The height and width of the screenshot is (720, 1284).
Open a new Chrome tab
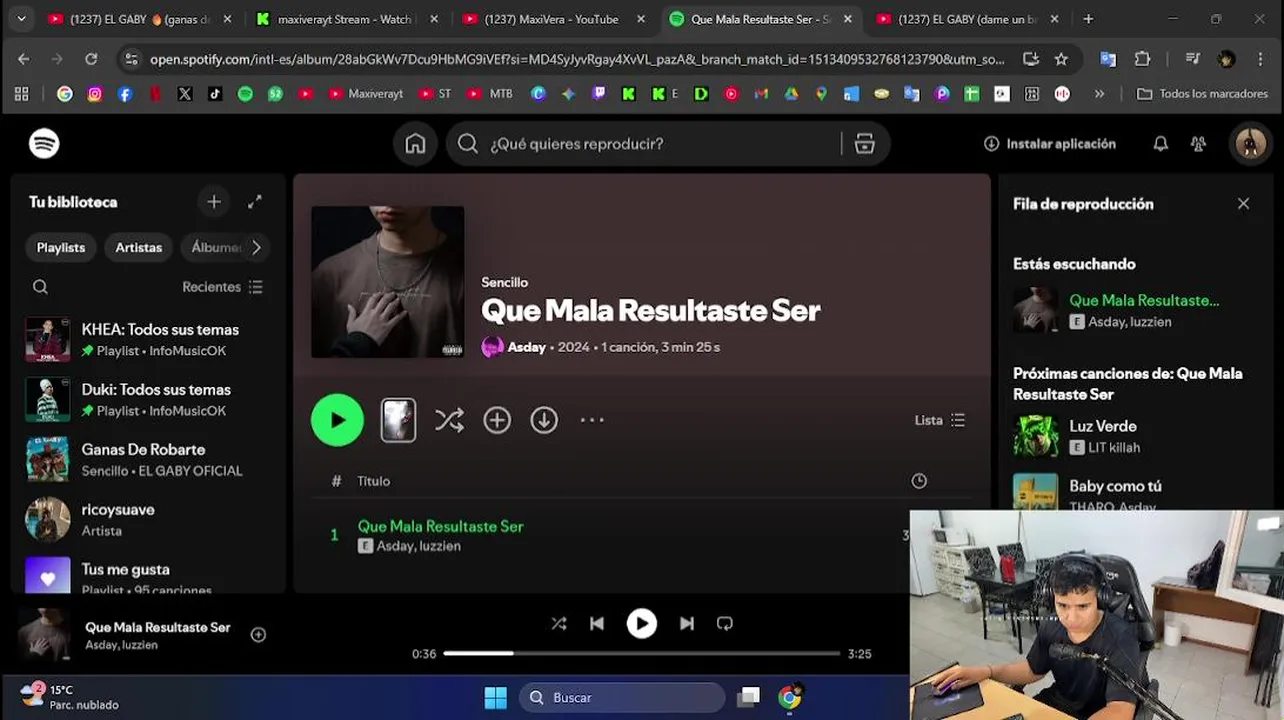1088,19
